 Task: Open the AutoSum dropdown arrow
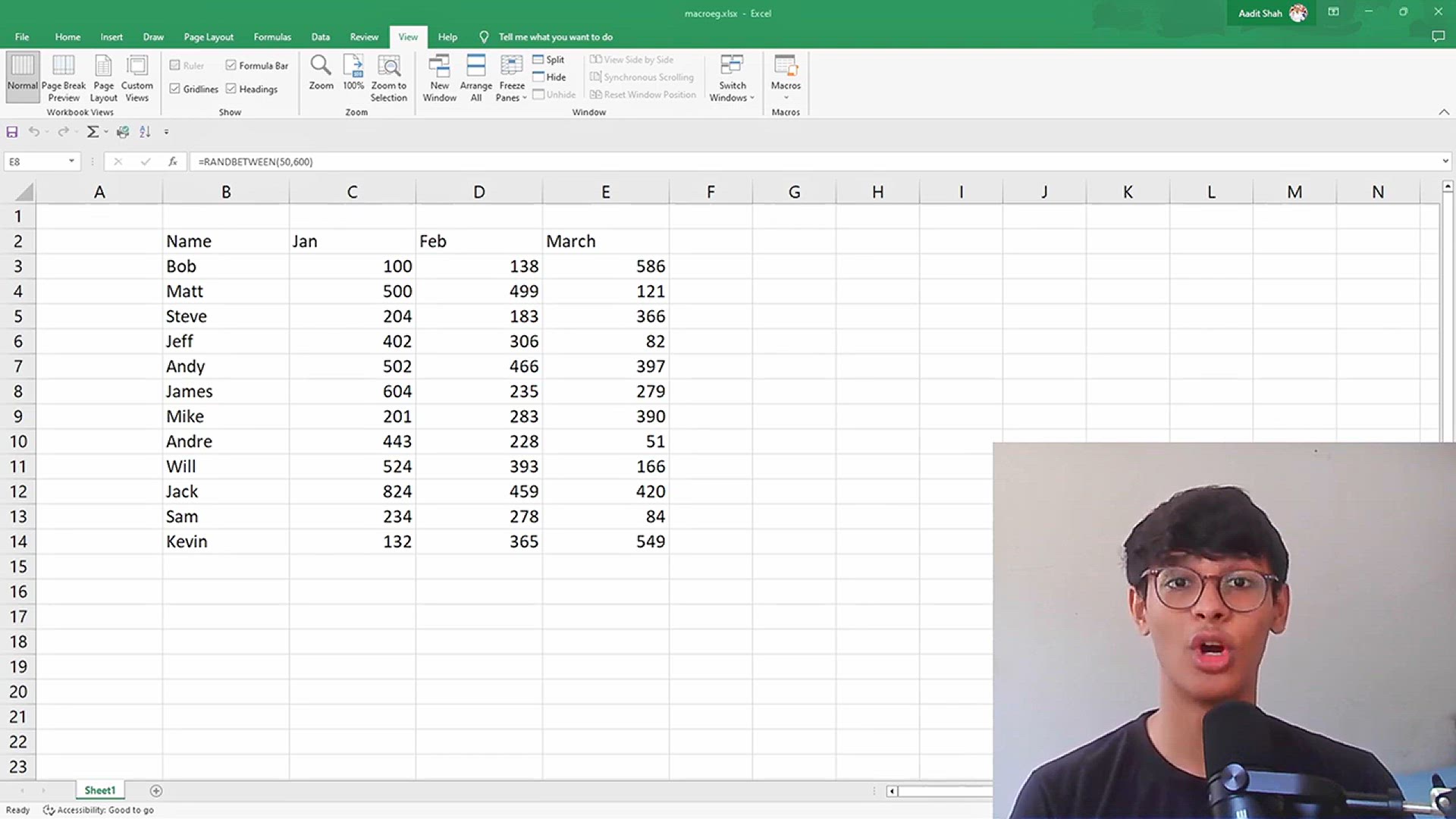105,132
